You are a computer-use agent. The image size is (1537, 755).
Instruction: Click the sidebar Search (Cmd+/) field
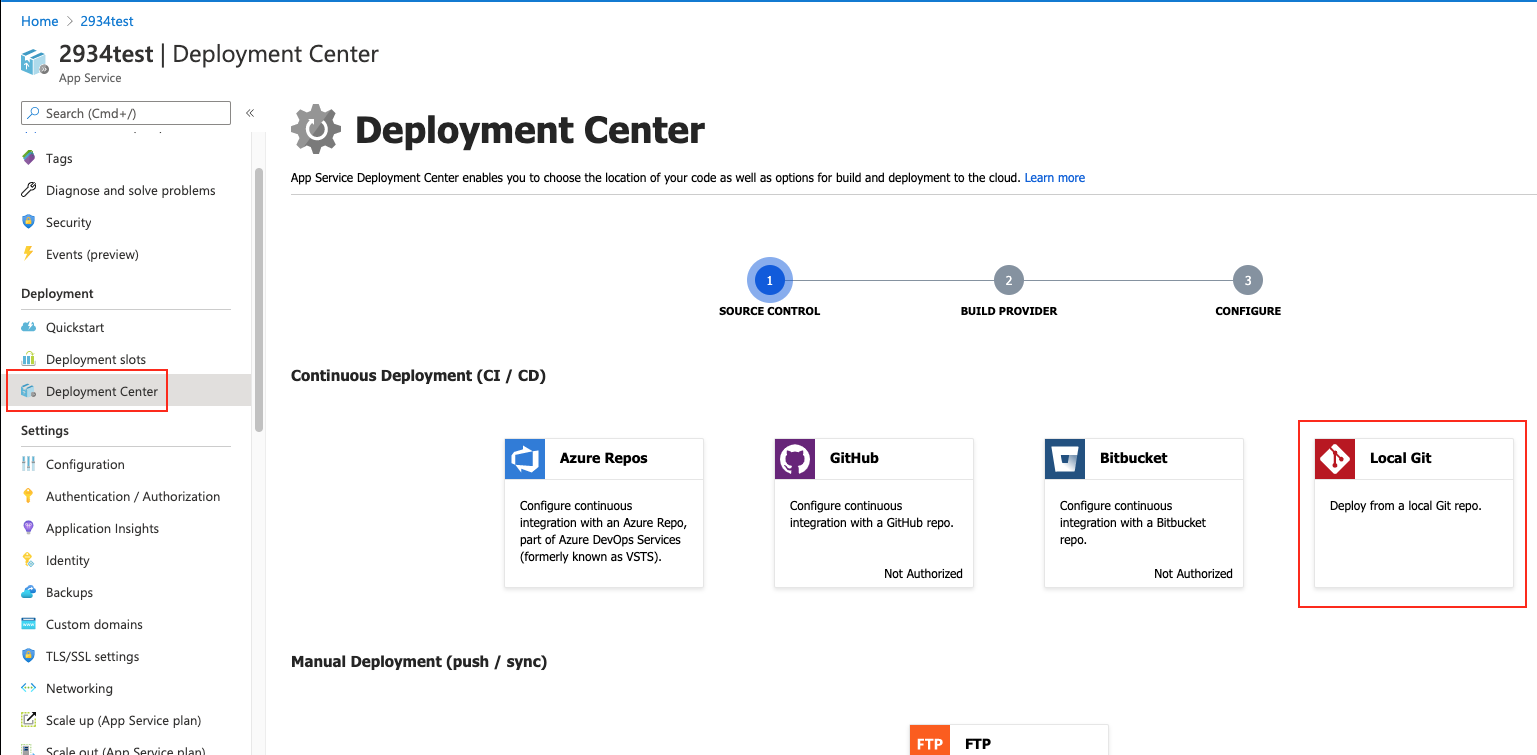pyautogui.click(x=126, y=113)
